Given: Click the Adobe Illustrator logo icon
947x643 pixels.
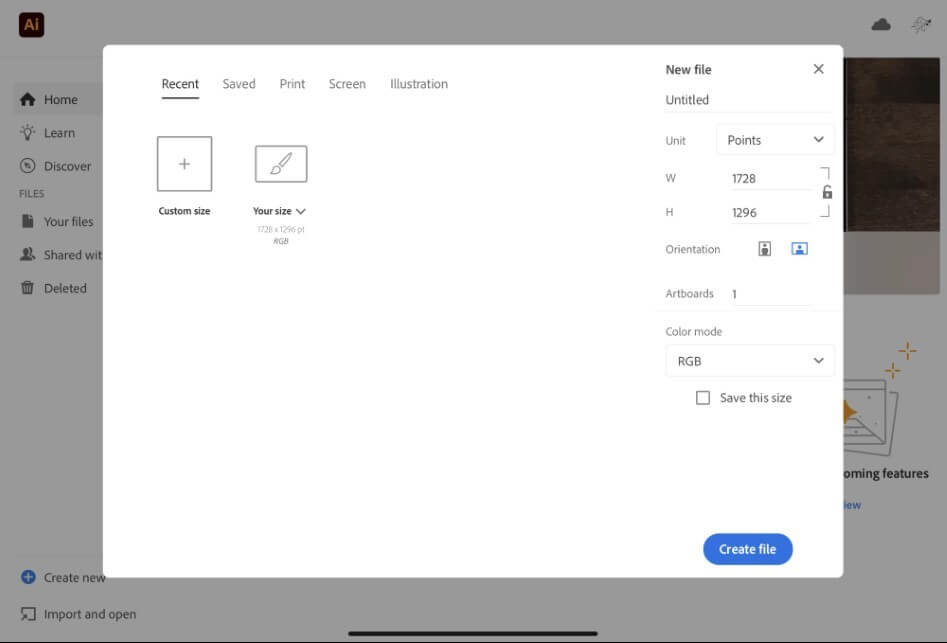Looking at the screenshot, I should tap(31, 25).
